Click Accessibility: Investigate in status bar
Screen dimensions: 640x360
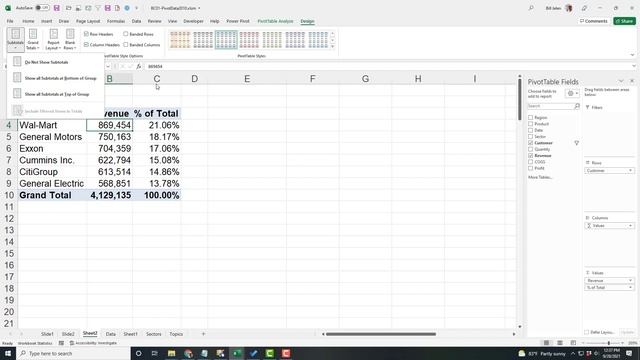pyautogui.click(x=93, y=343)
